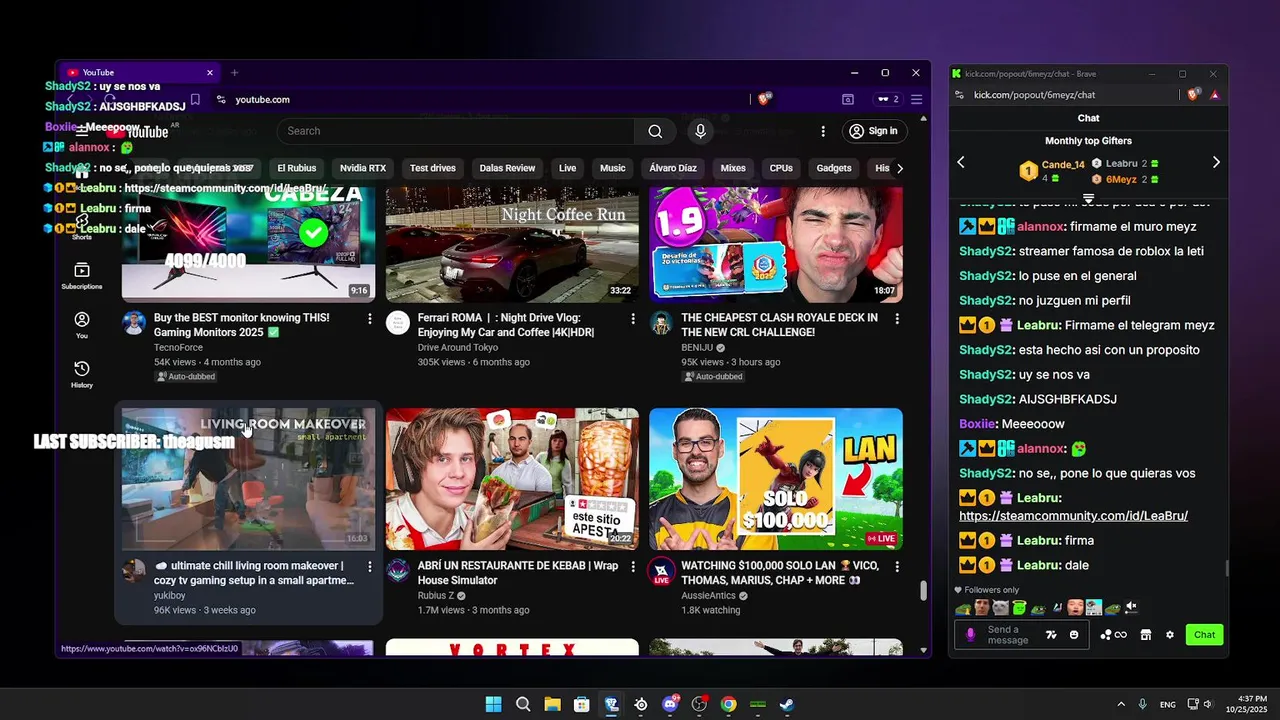Open Brave hamburger menu in YouTube window
Image resolution: width=1280 pixels, height=720 pixels.
tap(916, 99)
